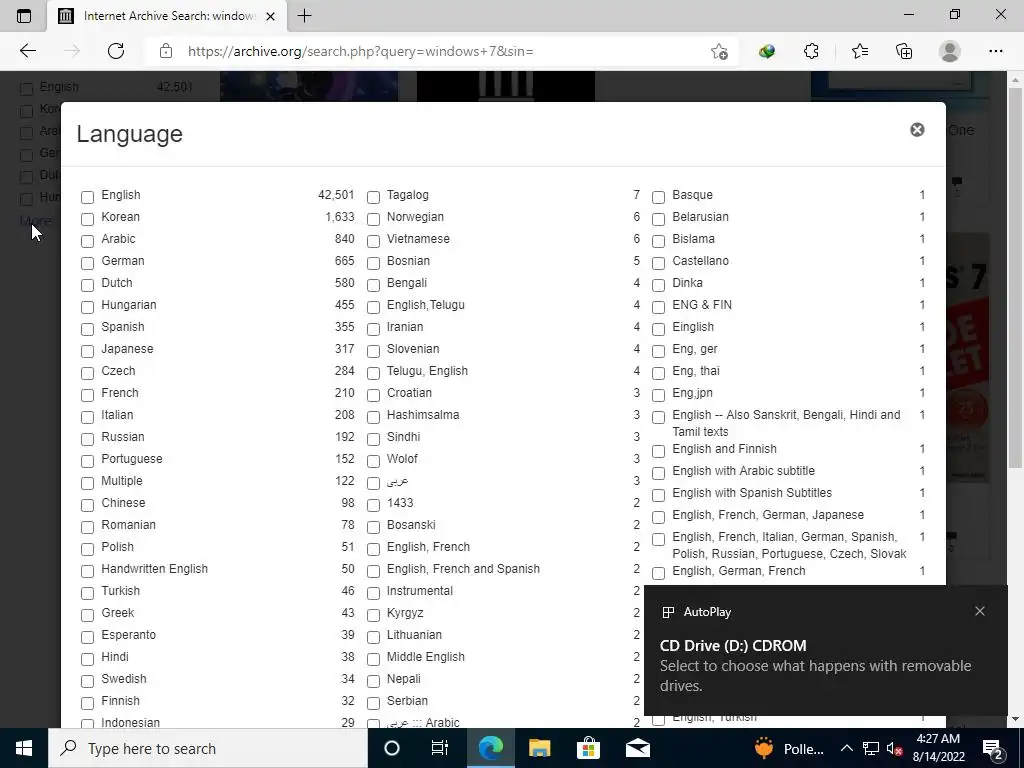This screenshot has height=768, width=1024.
Task: Click the Microsoft Edge taskbar icon
Action: (490, 748)
